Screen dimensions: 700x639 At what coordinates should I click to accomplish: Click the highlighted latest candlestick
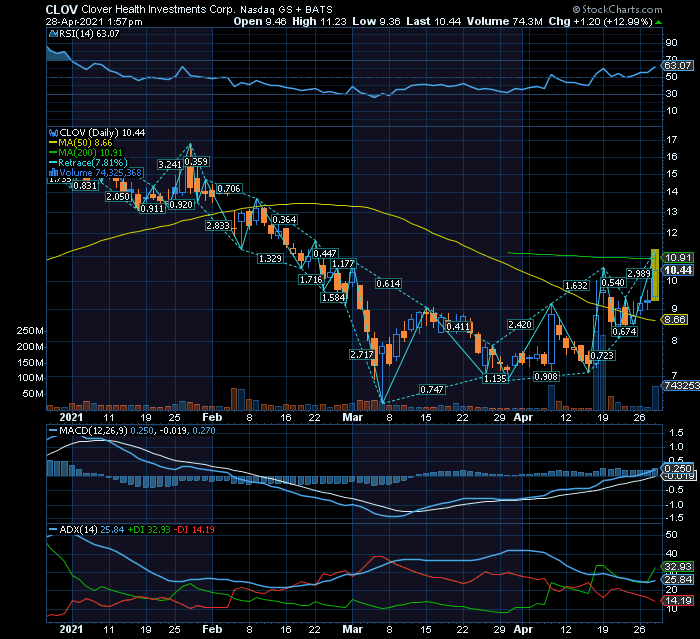pyautogui.click(x=654, y=275)
